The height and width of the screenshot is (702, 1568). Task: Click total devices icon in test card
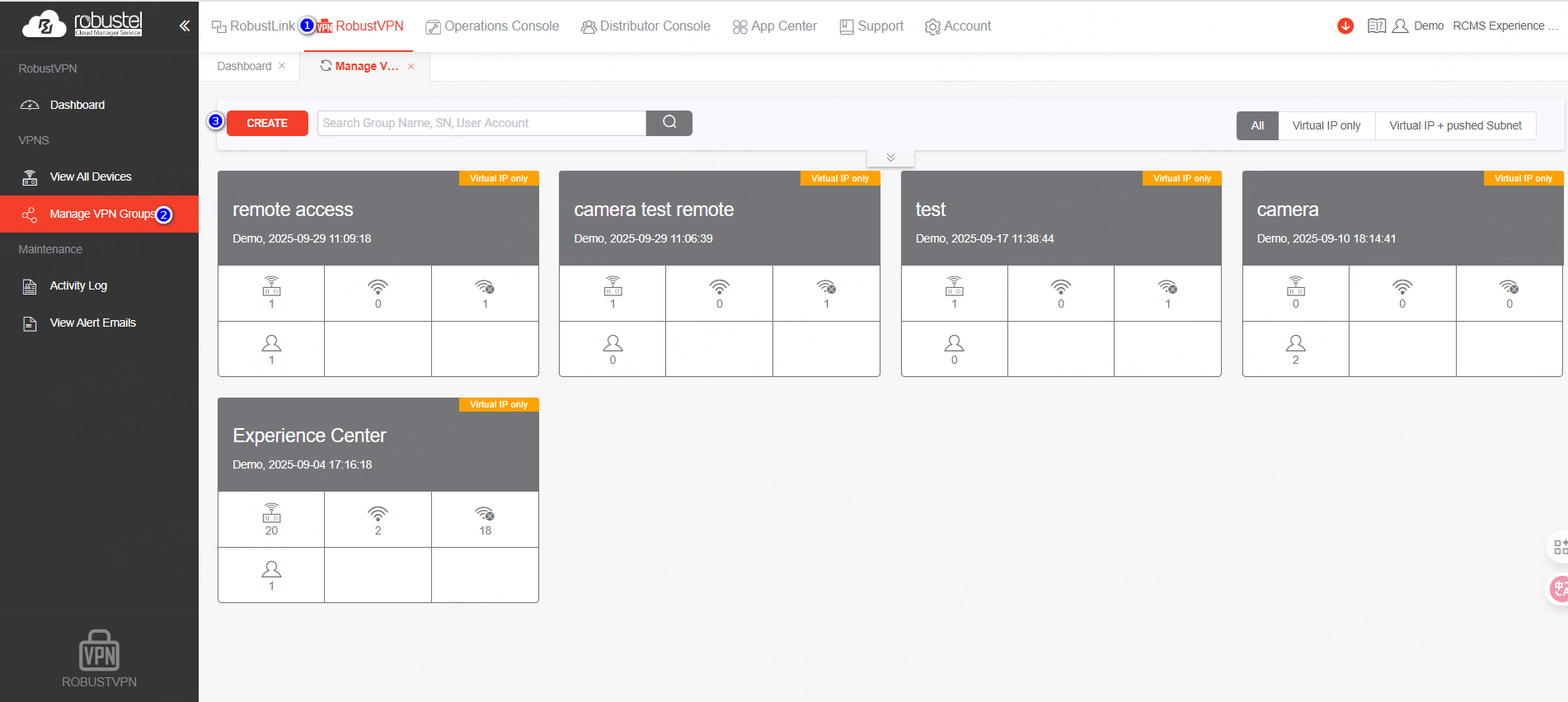pos(954,288)
